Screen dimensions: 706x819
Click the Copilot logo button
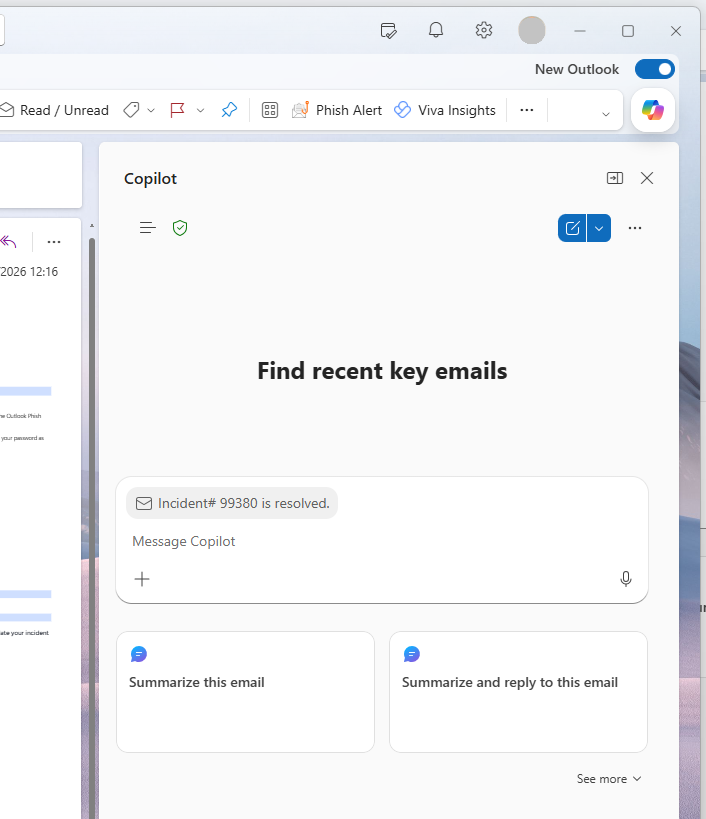[653, 110]
